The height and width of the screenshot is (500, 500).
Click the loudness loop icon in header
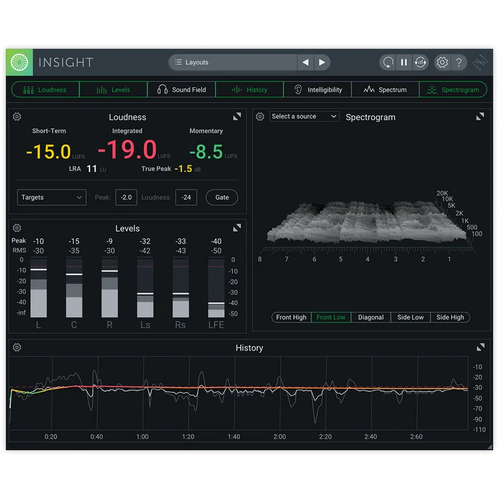click(x=420, y=62)
